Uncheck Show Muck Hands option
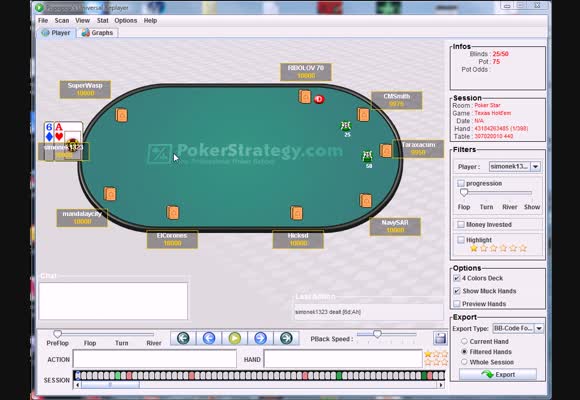 457,291
